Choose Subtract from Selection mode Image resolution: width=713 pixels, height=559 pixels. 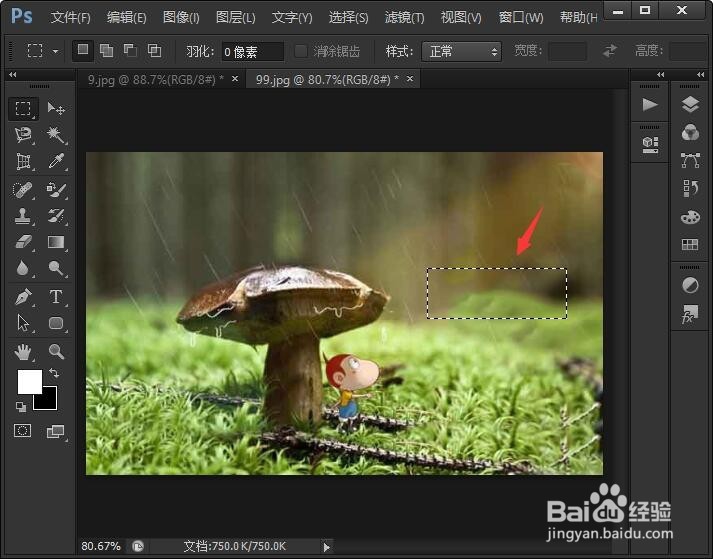tap(131, 50)
